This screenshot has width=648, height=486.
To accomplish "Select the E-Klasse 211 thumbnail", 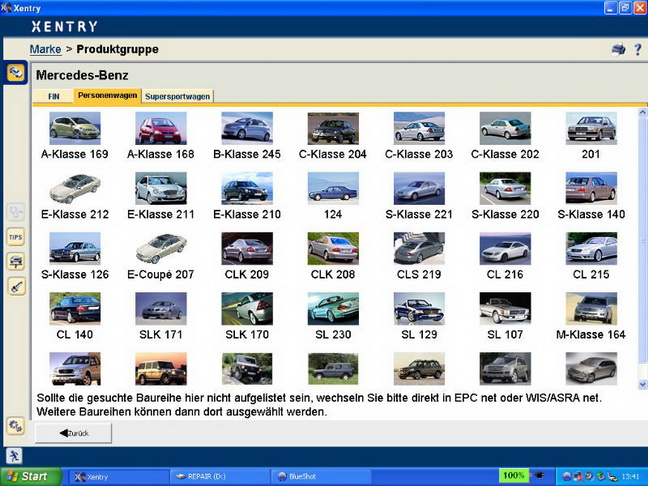I will pos(161,188).
